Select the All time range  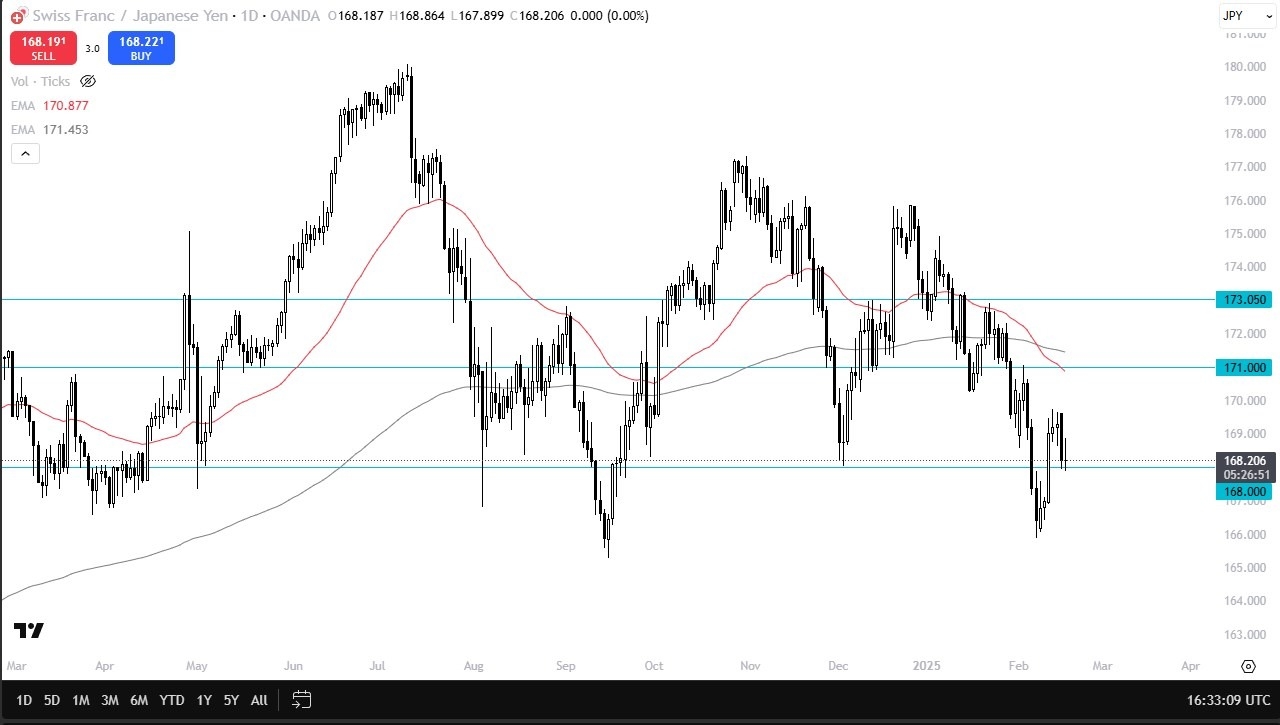click(x=259, y=700)
